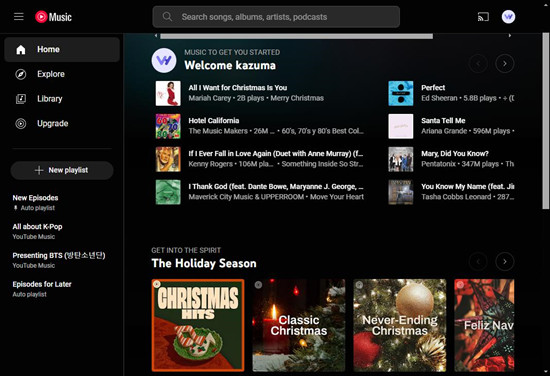Show previous Welcome kazuma songs
The image size is (550, 376).
(x=478, y=63)
